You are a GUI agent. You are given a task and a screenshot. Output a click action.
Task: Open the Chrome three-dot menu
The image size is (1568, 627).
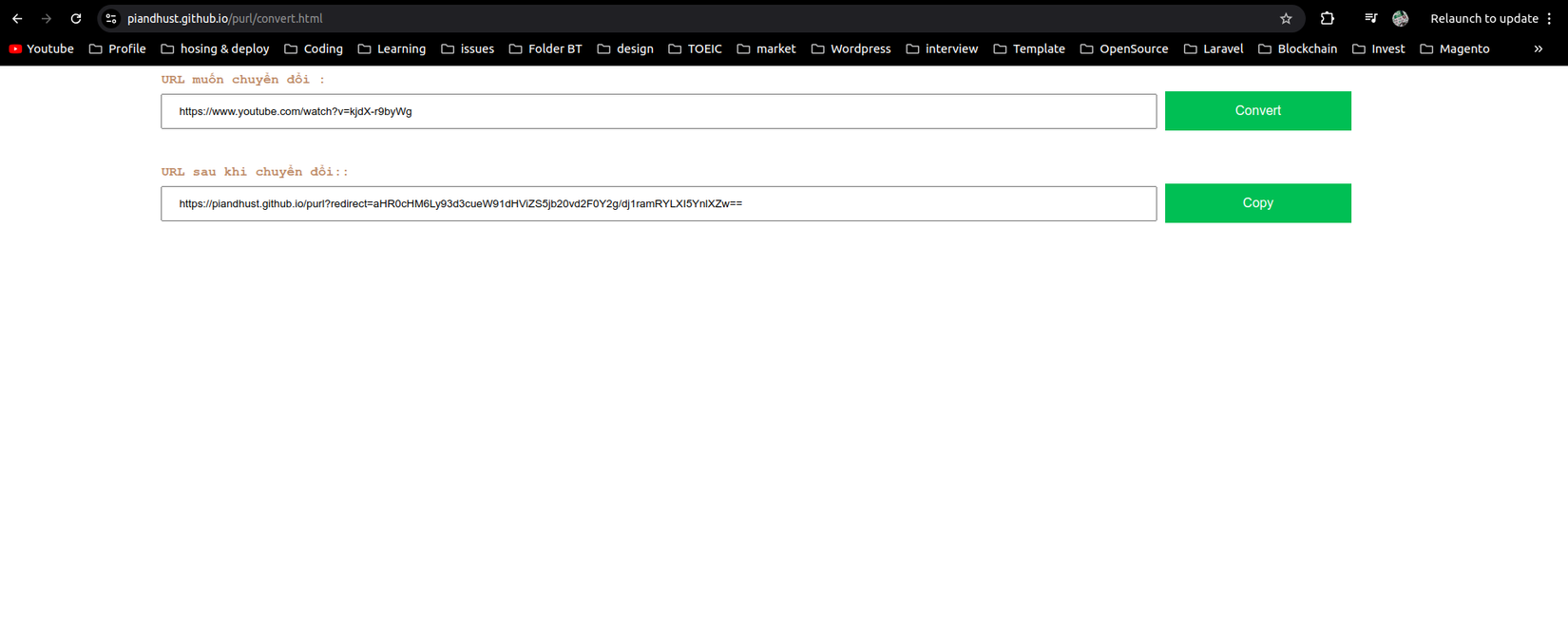(1549, 18)
